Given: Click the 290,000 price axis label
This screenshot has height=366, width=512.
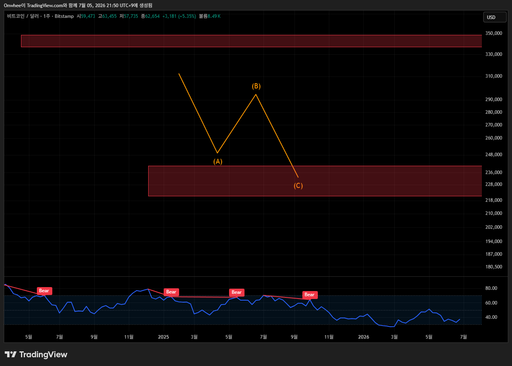Looking at the screenshot, I should [x=494, y=99].
